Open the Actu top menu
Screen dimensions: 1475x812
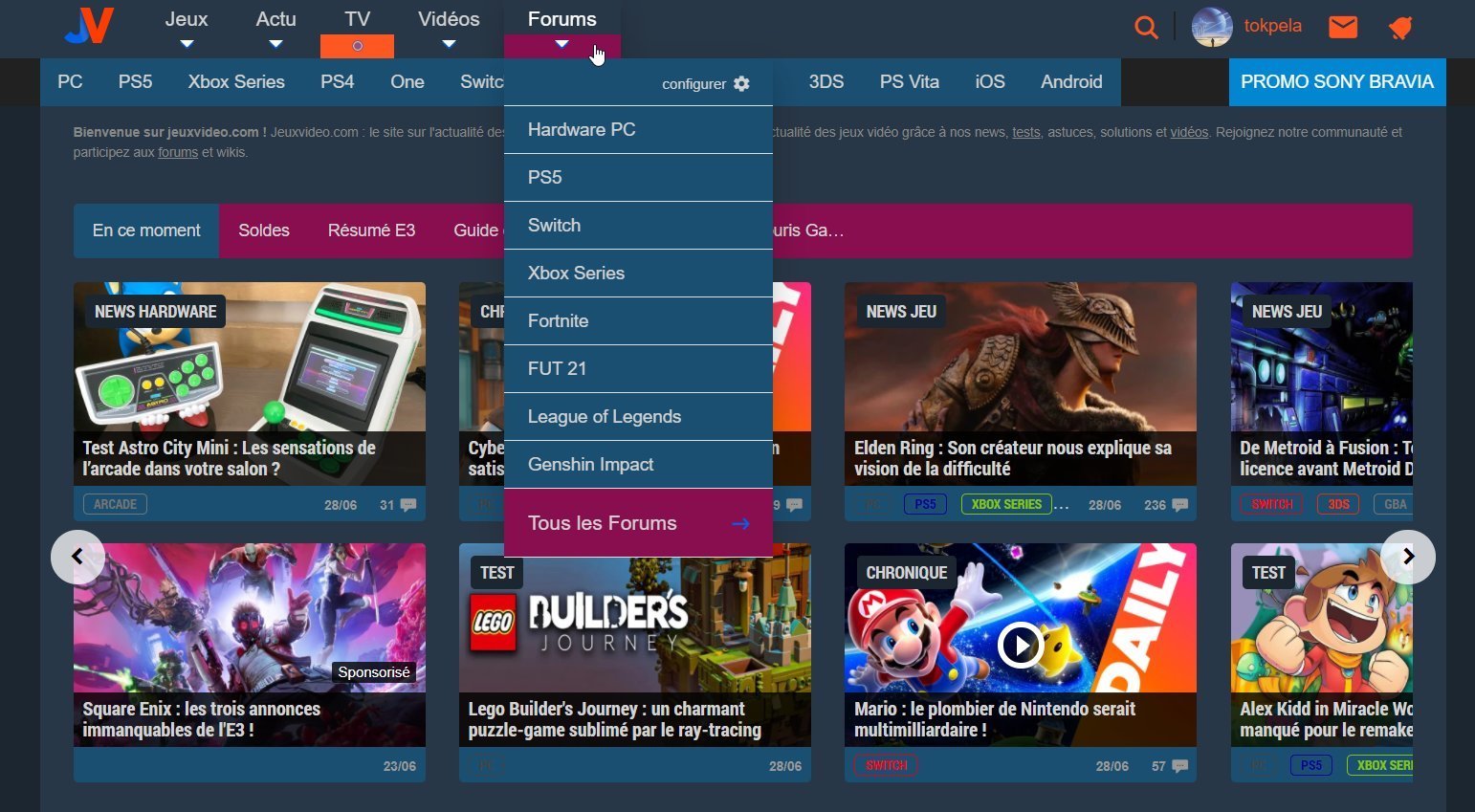[275, 19]
